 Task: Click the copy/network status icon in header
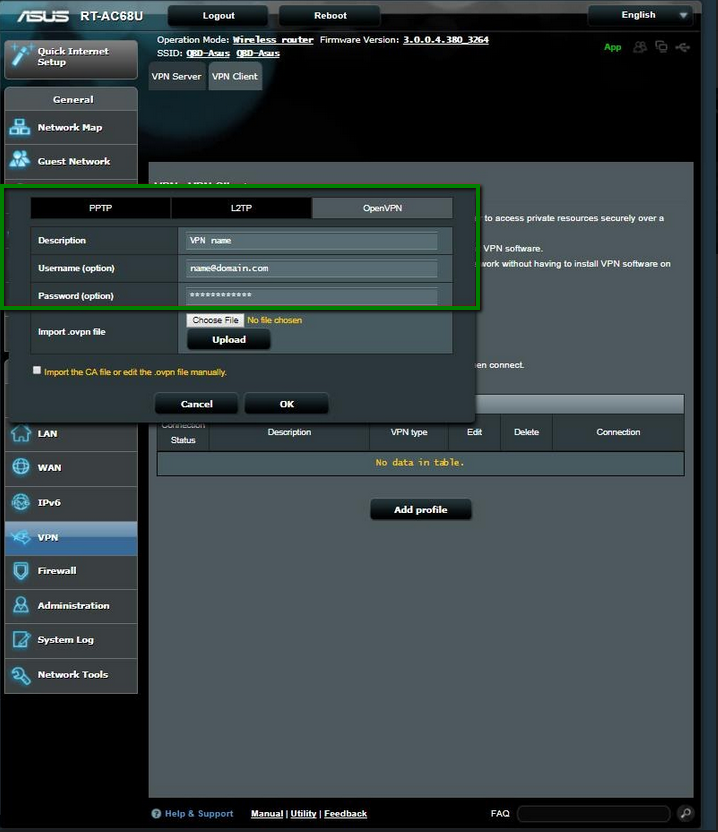[661, 47]
